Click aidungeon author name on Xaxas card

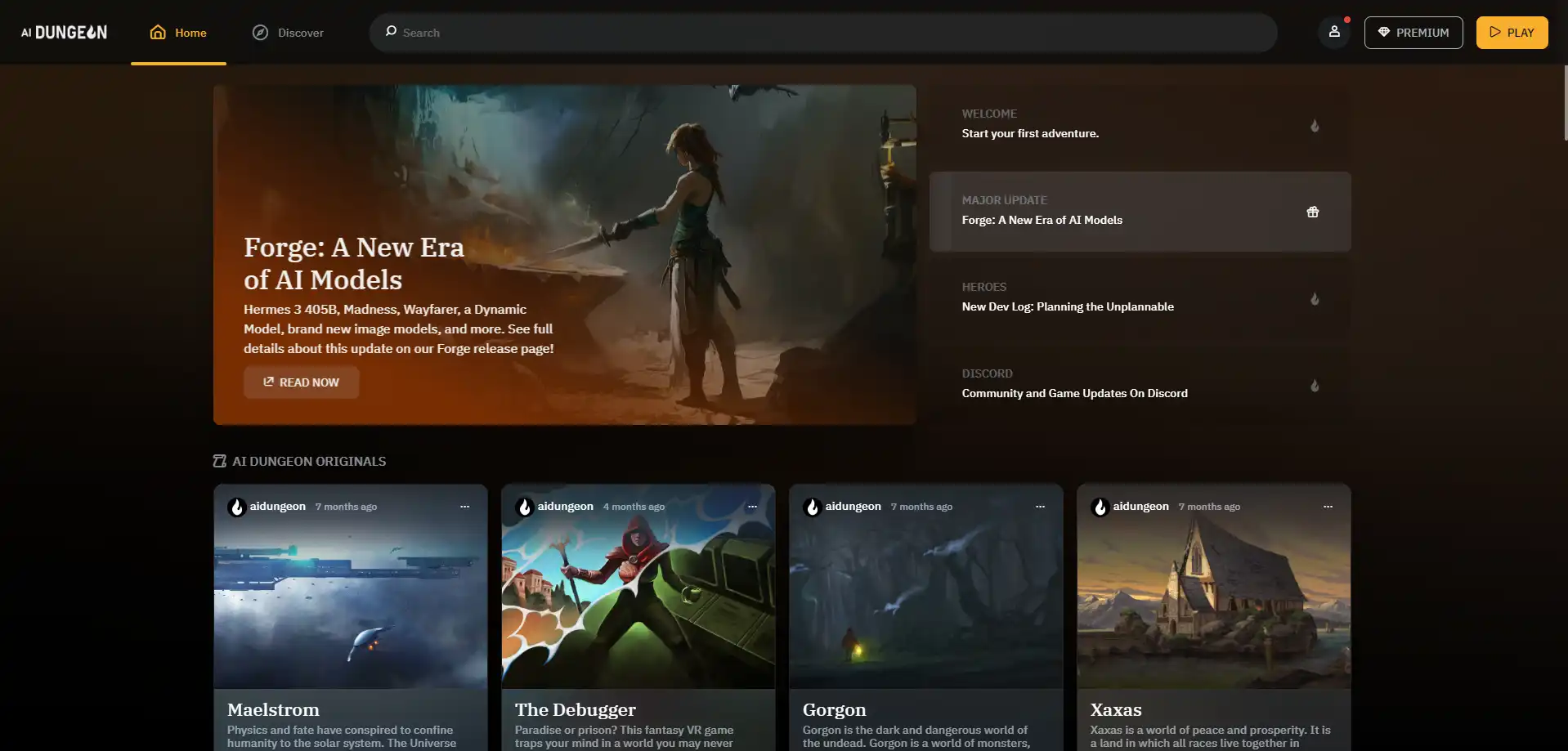(1141, 507)
